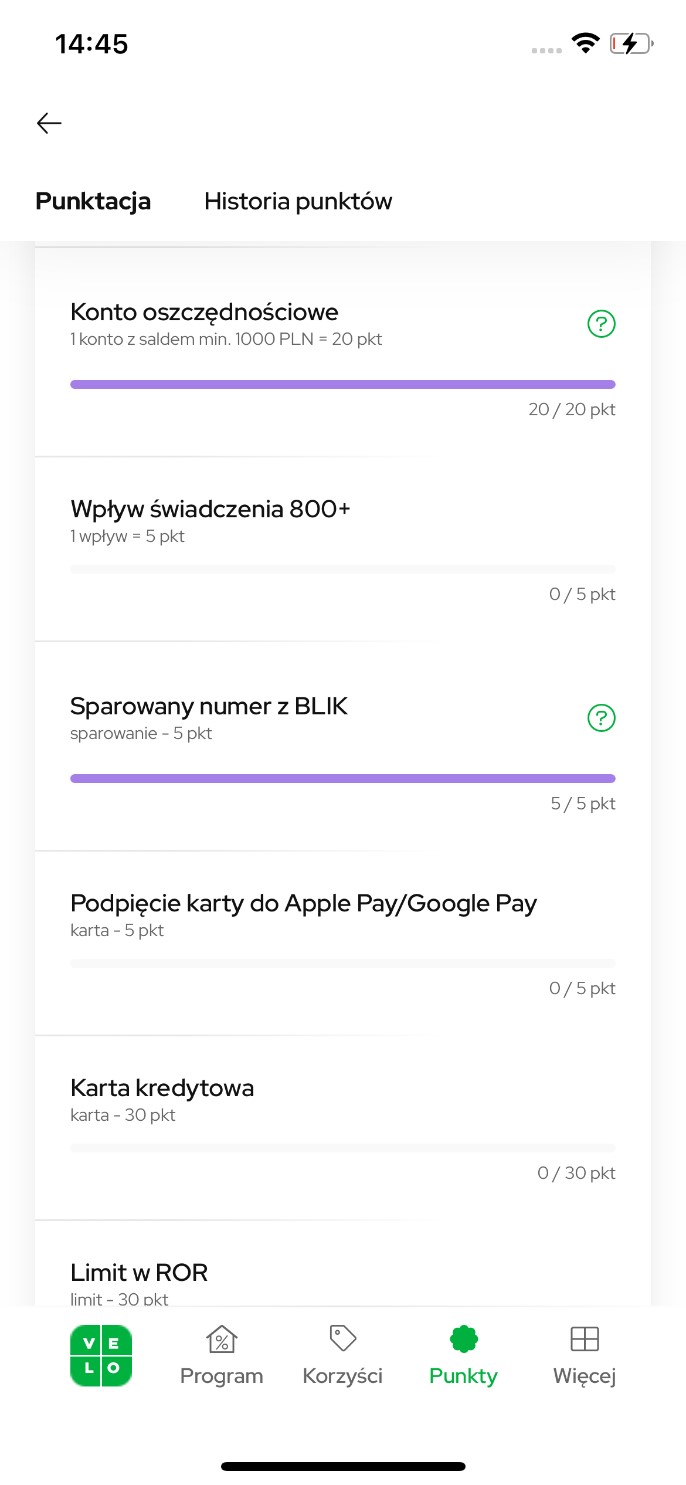Tap help icon beside Sparowany numer z BLIK
686x1485 pixels.
600,718
